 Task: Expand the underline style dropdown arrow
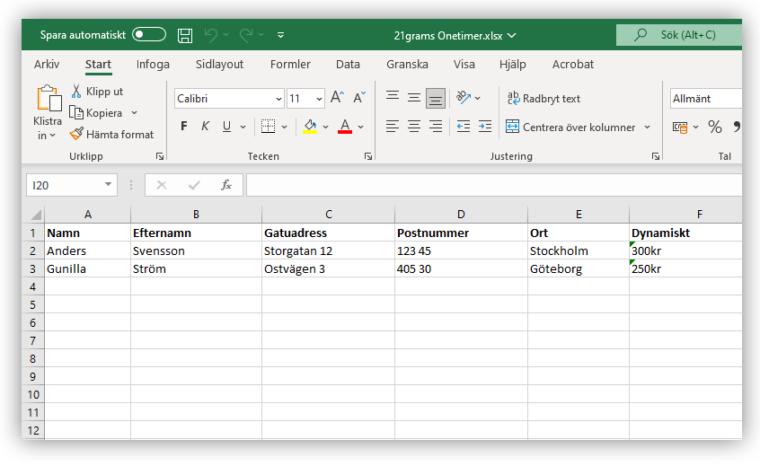(x=243, y=127)
